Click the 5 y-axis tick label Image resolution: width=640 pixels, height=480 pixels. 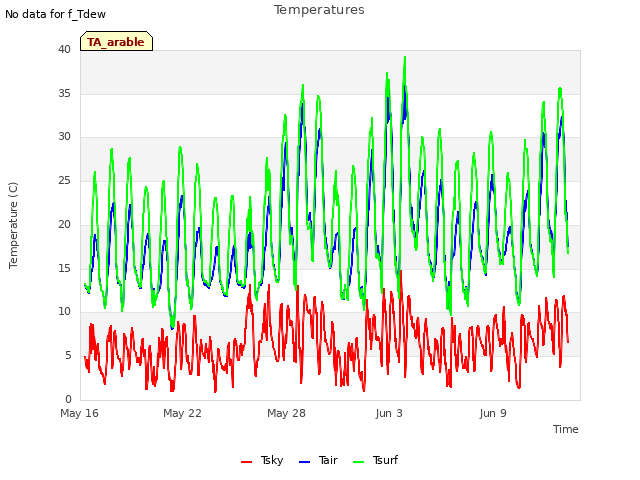click(x=68, y=356)
